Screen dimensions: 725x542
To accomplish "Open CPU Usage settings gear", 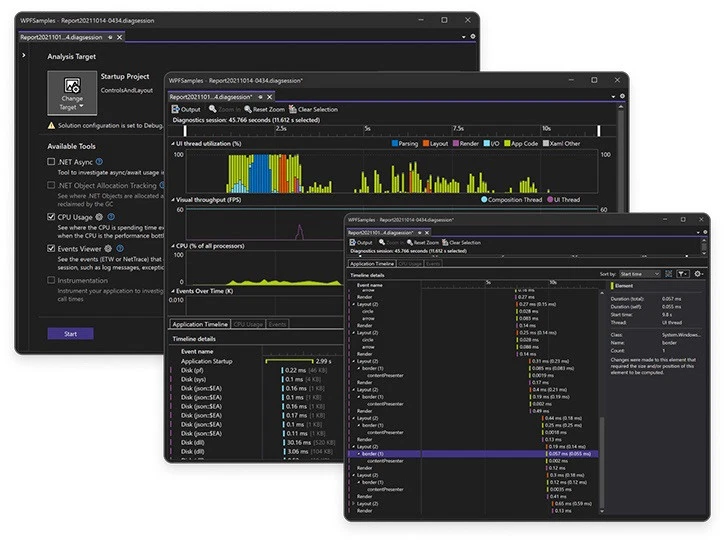I will point(99,217).
